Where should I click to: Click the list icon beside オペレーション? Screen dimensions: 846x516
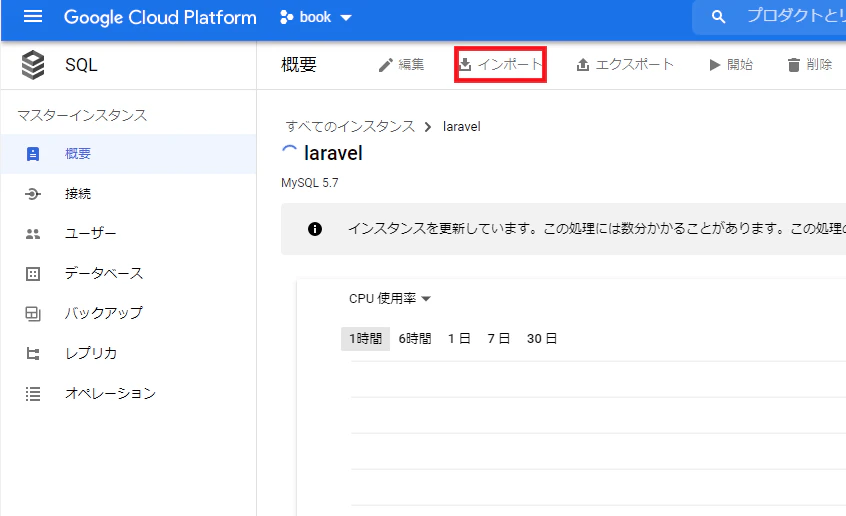point(33,394)
